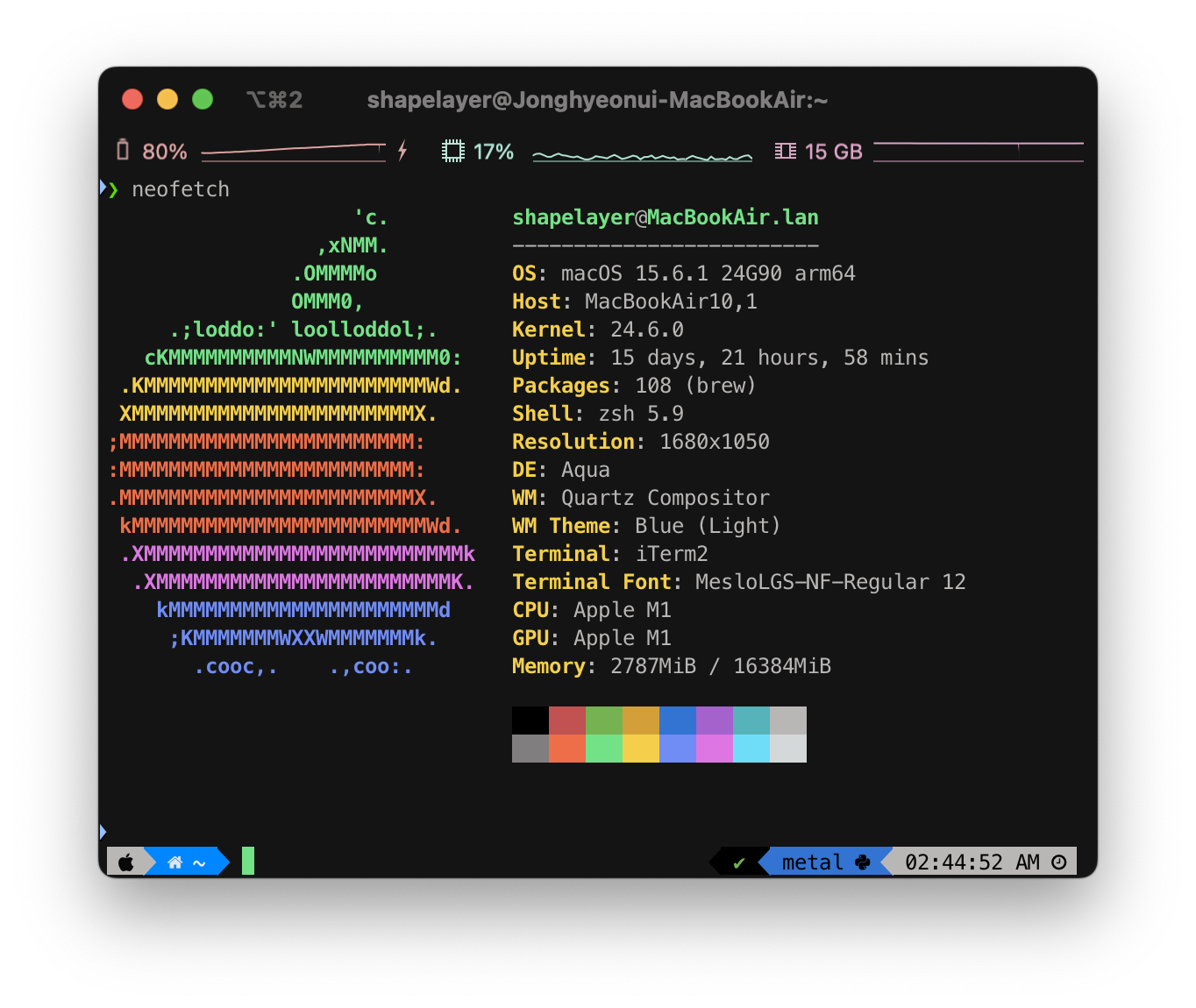
Task: Click the green checkmark status icon
Action: 739,863
